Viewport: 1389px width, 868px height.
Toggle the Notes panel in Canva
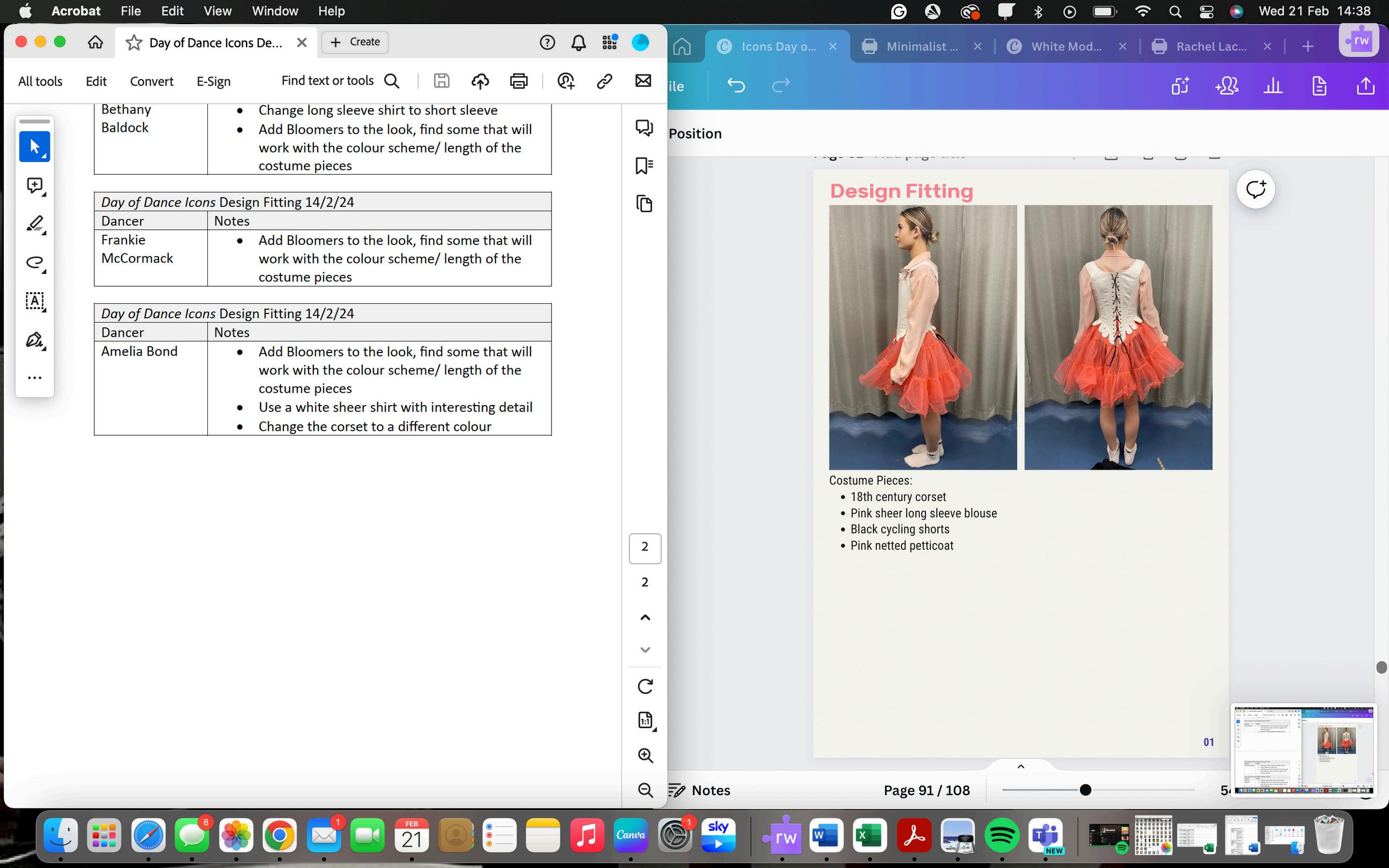click(700, 790)
